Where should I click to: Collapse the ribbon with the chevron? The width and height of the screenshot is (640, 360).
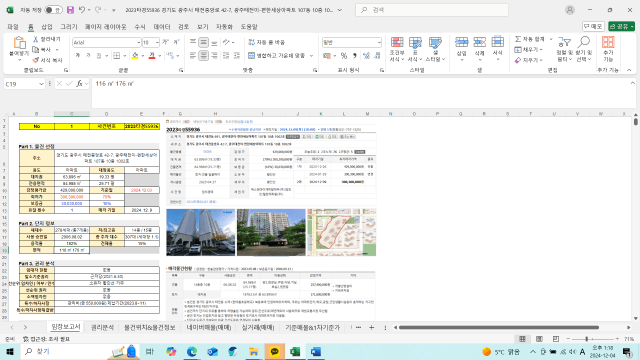629,70
